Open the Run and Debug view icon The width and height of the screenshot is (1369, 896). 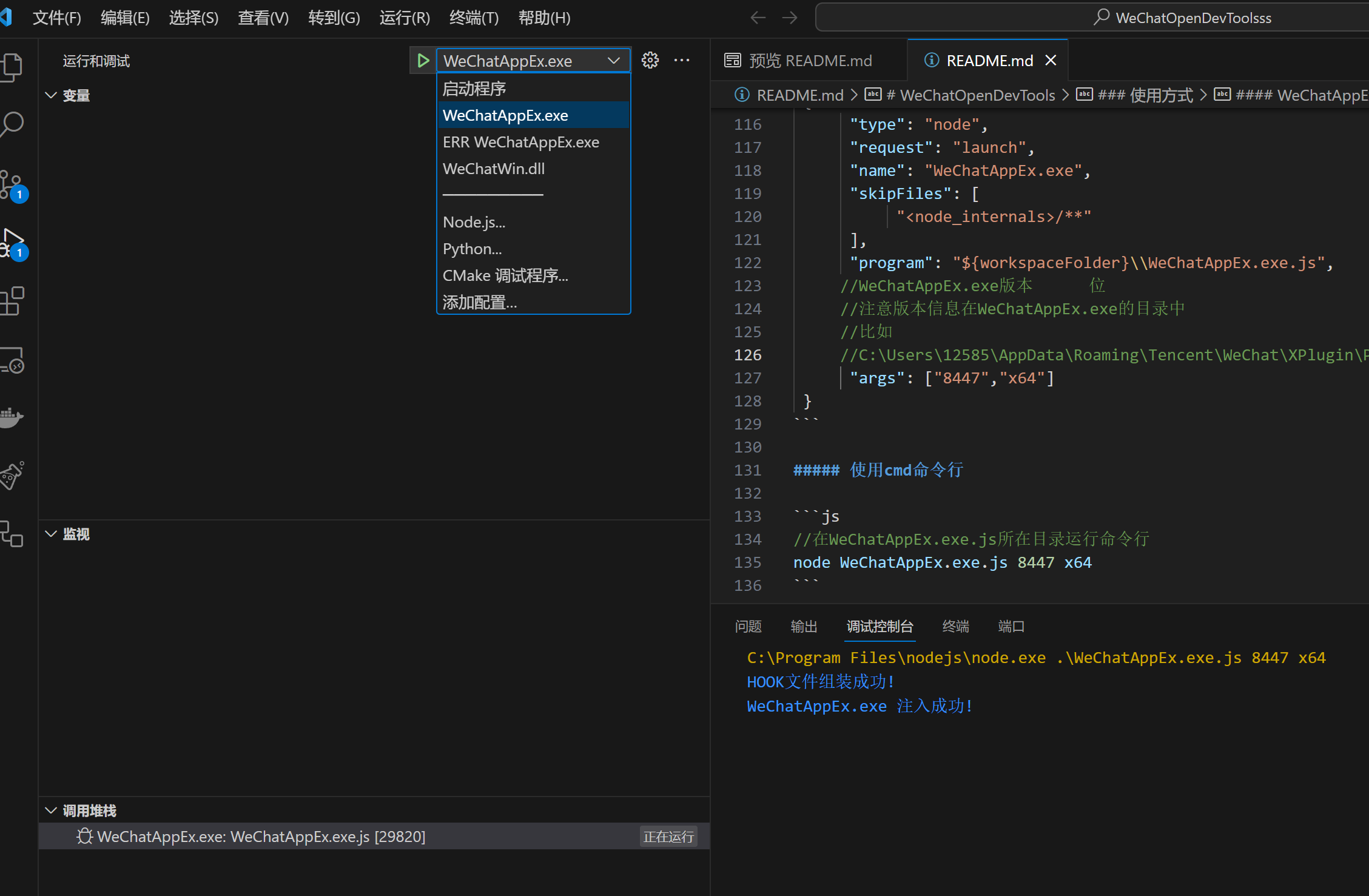click(x=13, y=243)
